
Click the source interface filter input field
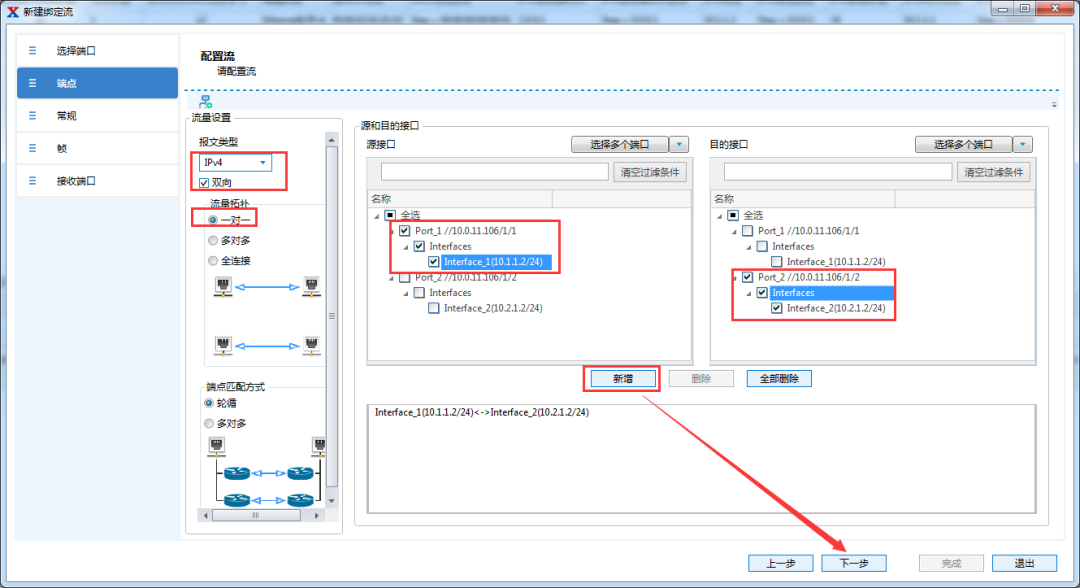(495, 172)
